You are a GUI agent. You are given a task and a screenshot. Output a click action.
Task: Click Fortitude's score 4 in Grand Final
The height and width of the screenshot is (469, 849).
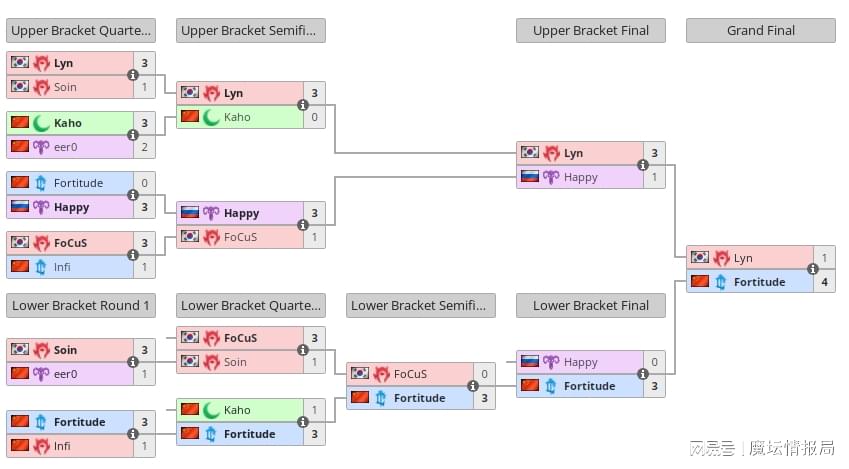(824, 282)
